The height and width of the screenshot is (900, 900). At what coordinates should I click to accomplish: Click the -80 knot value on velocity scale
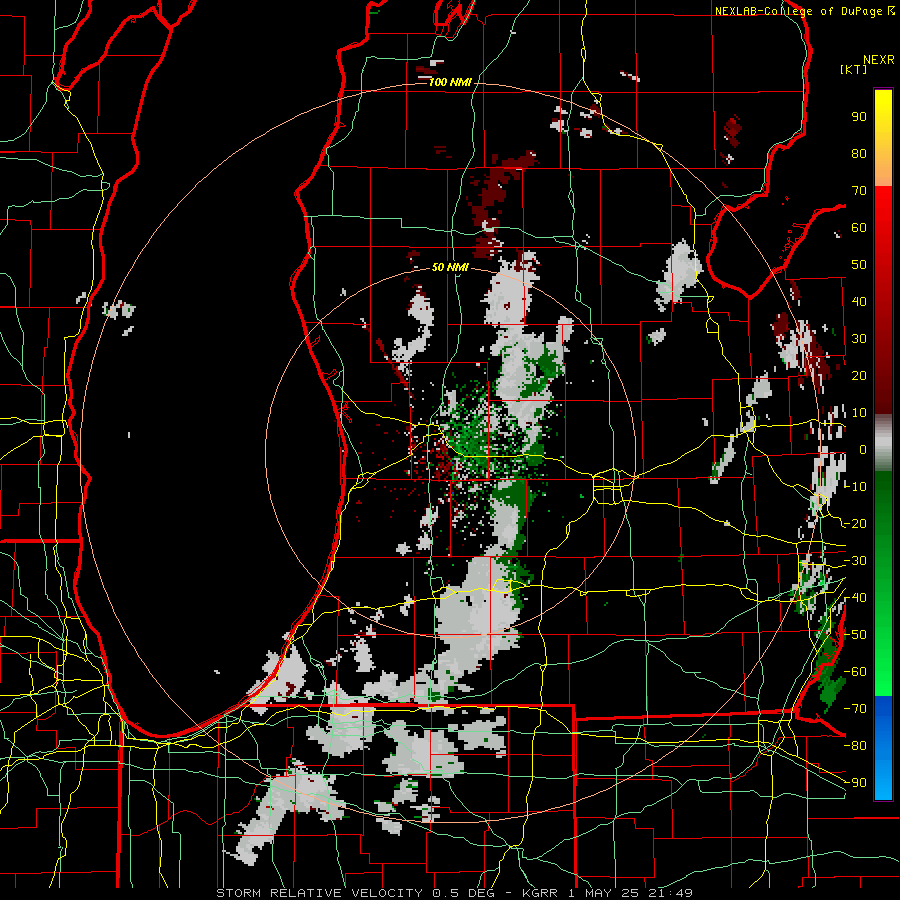(x=855, y=746)
